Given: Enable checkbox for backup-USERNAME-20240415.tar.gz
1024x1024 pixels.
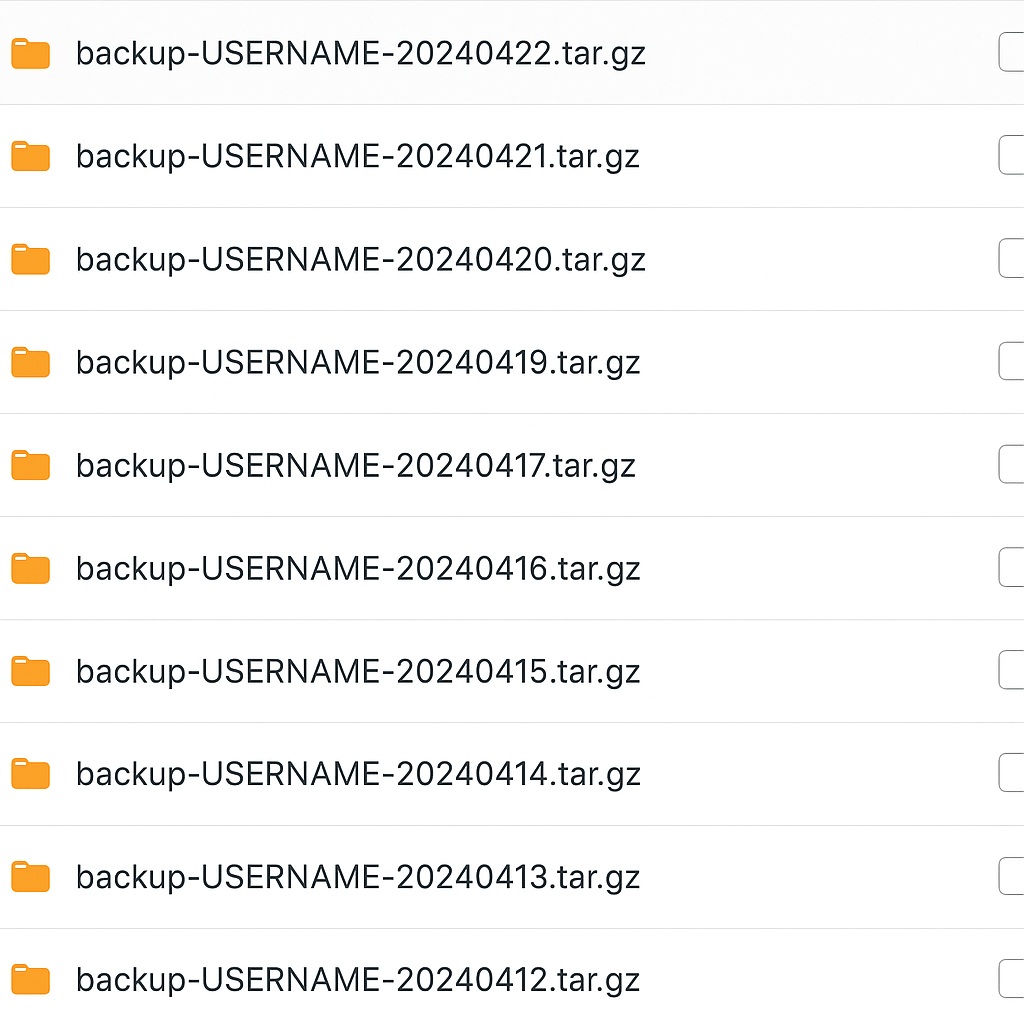Looking at the screenshot, I should 1012,670.
